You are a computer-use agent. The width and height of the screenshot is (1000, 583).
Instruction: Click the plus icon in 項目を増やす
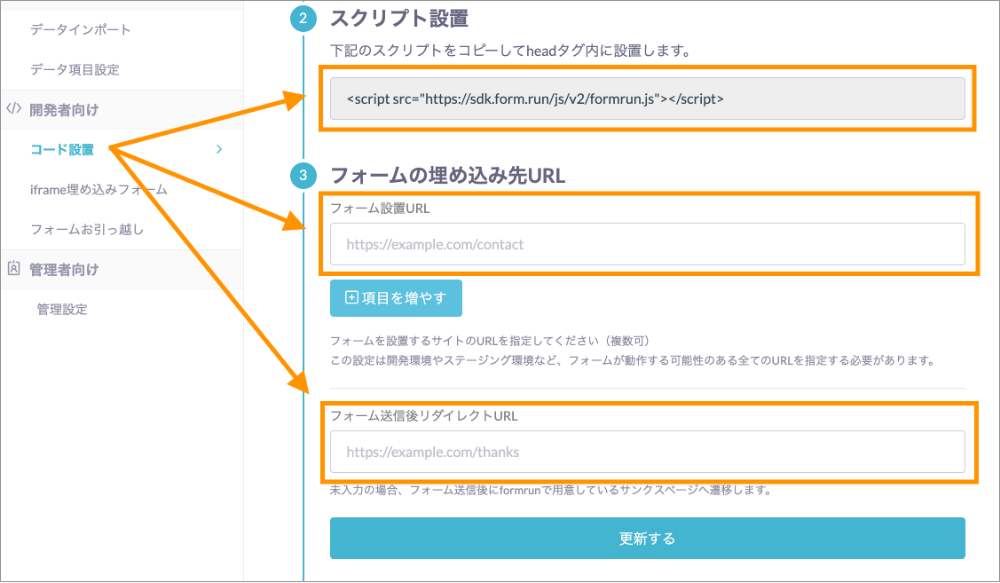pos(351,297)
